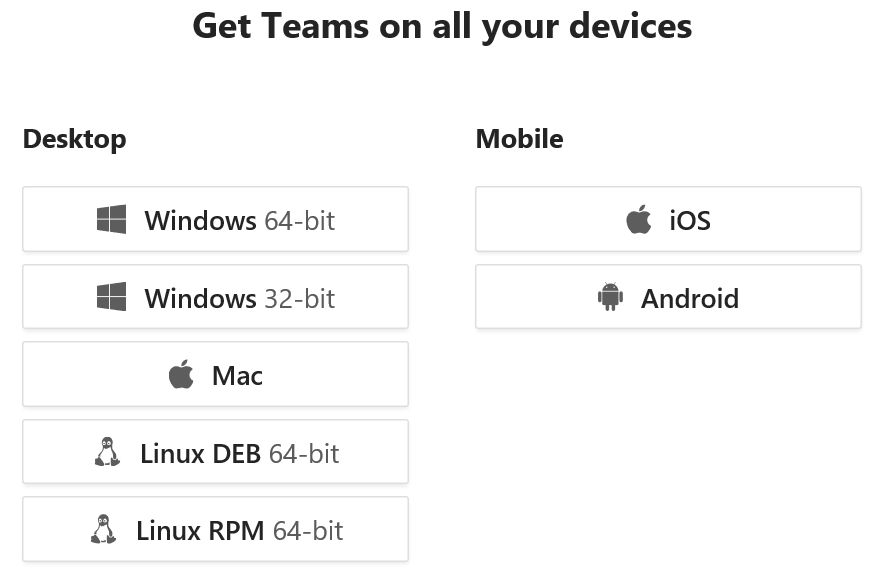The width and height of the screenshot is (881, 577).
Task: Click the penguin icon beside Linux RPM
Action: coord(103,530)
